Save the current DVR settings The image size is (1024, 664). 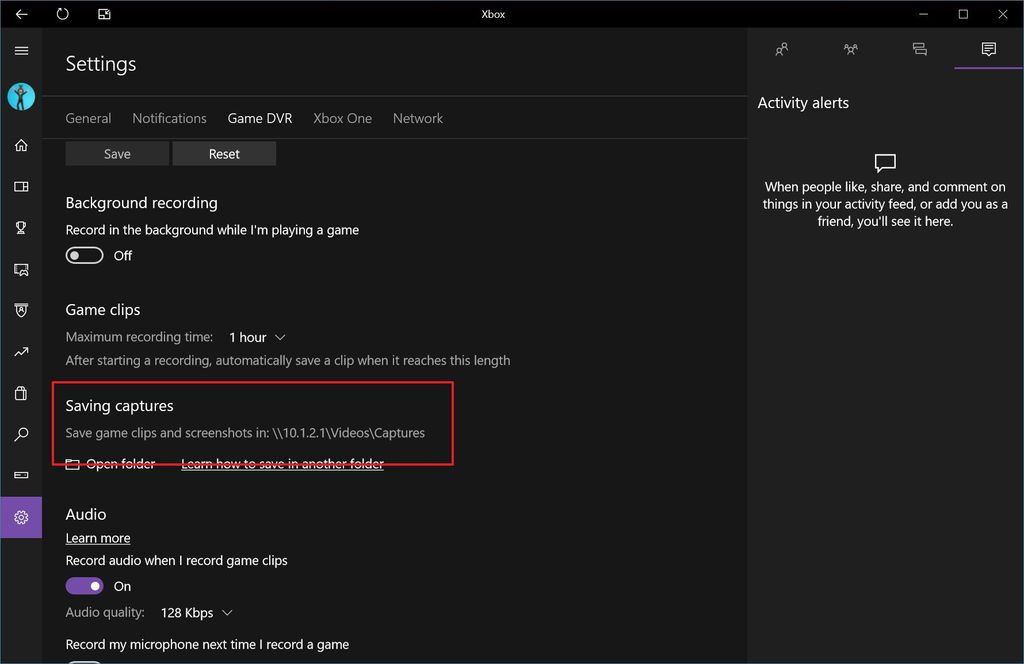click(x=117, y=153)
